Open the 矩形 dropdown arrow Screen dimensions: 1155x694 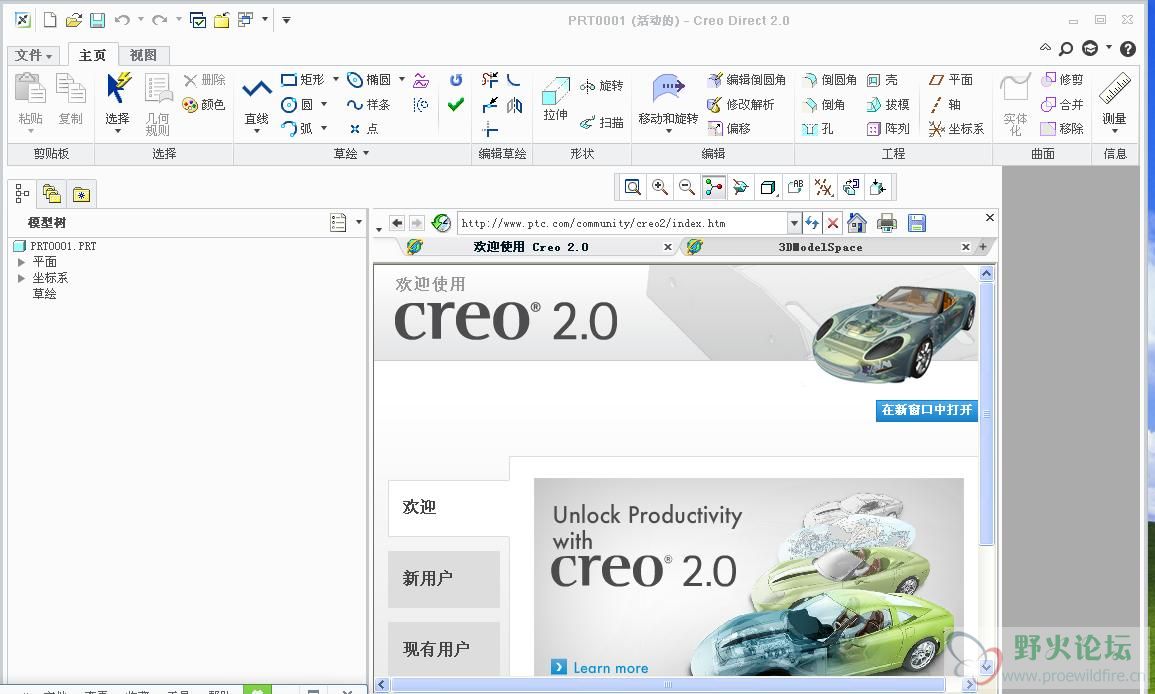pyautogui.click(x=335, y=79)
